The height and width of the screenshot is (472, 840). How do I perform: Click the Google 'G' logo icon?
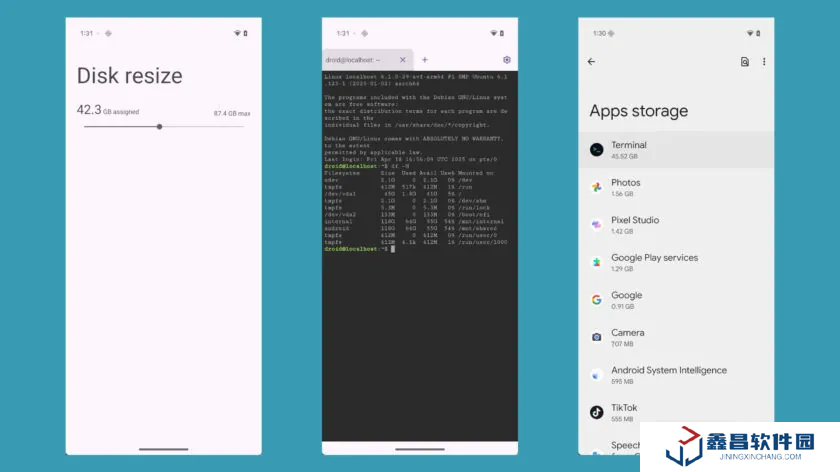[x=596, y=299]
